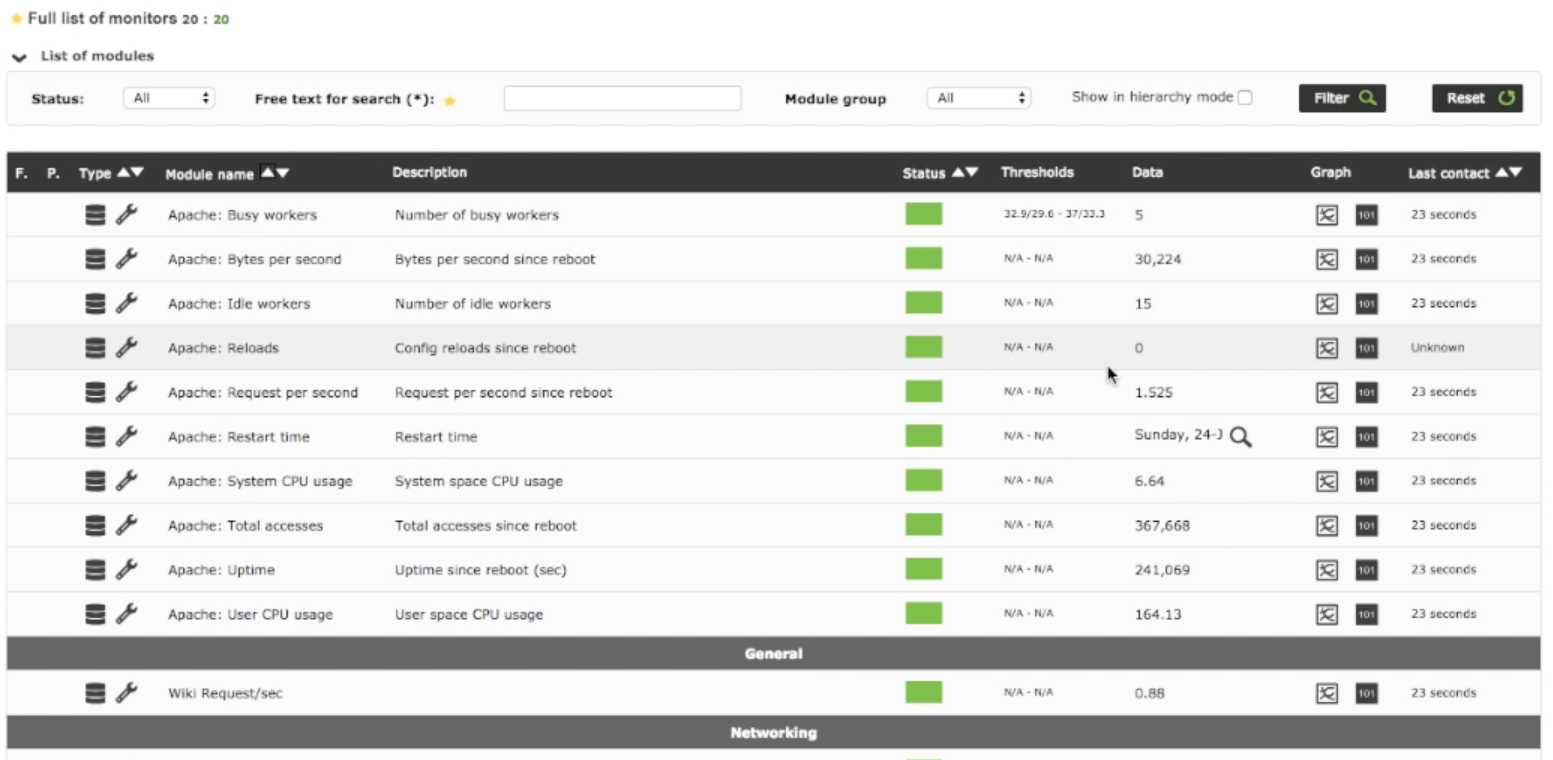Image resolution: width=1553 pixels, height=760 pixels.
Task: Click database type icon for Apache: Uptime row
Action: click(x=95, y=570)
